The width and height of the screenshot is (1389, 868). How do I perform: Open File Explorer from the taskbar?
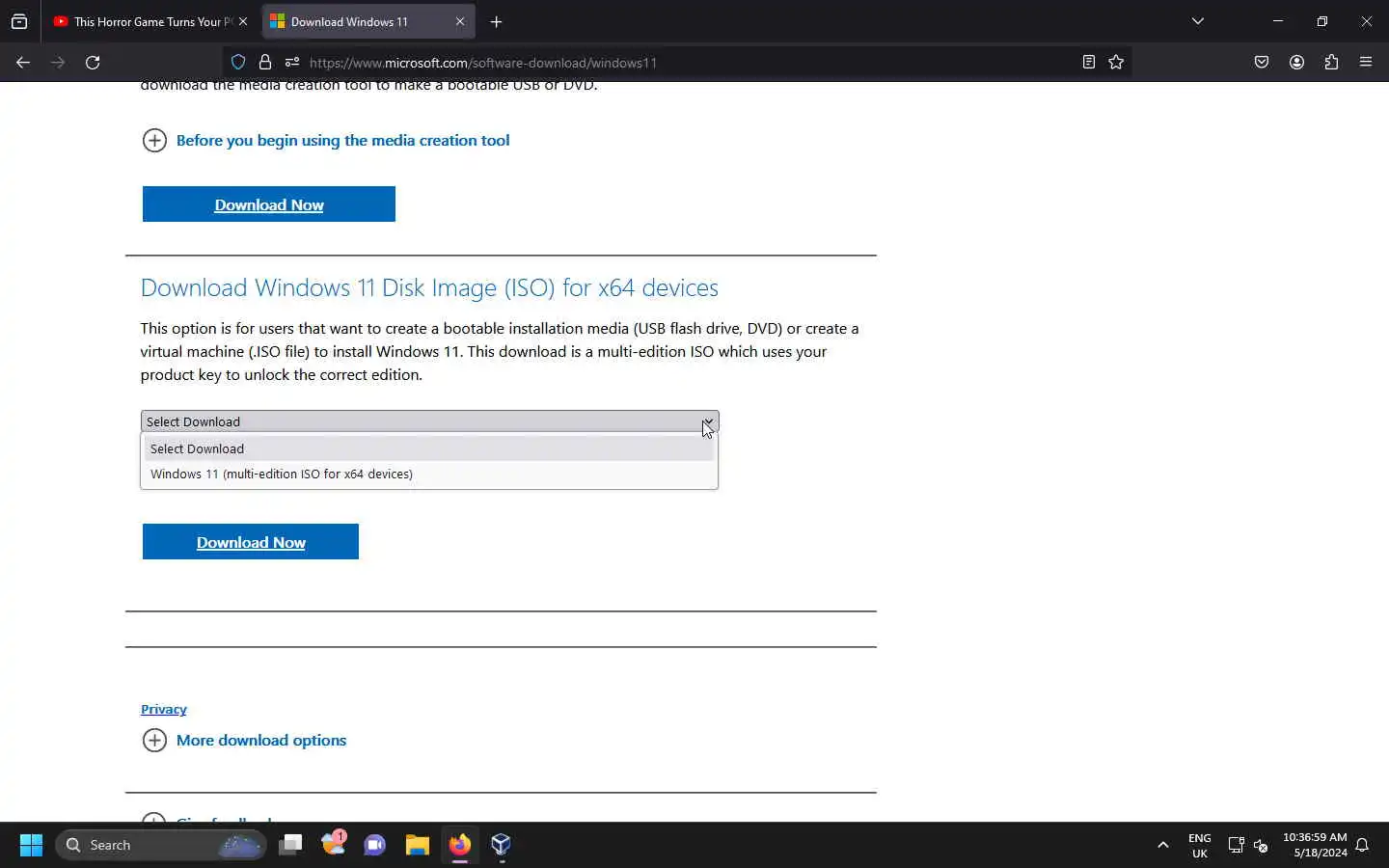point(417,845)
